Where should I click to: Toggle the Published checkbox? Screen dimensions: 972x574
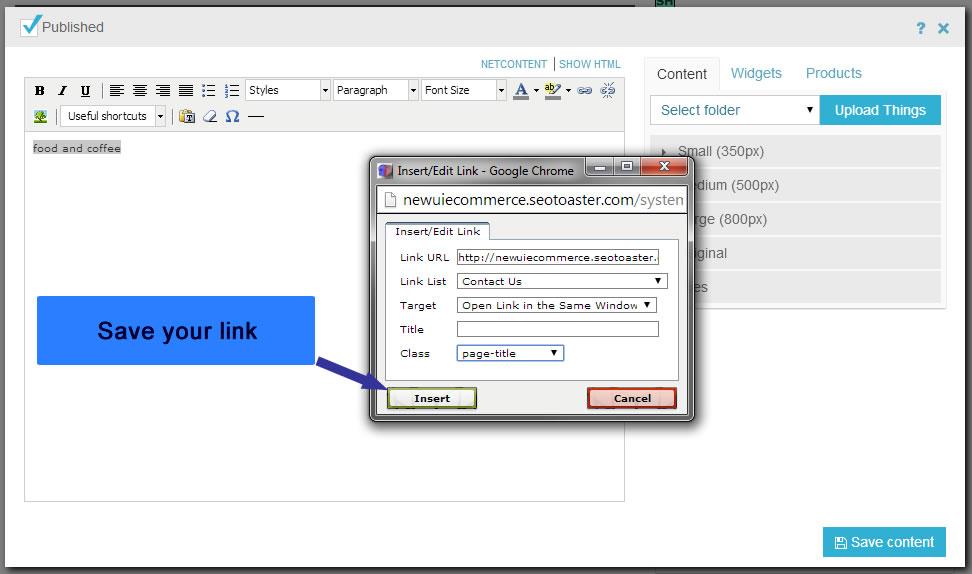point(30,27)
